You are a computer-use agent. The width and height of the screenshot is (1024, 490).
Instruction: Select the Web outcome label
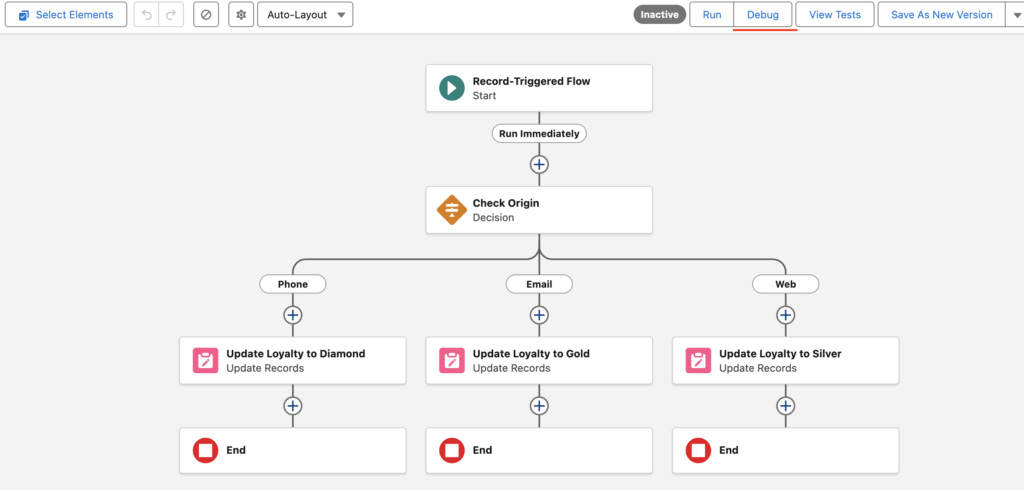tap(785, 284)
